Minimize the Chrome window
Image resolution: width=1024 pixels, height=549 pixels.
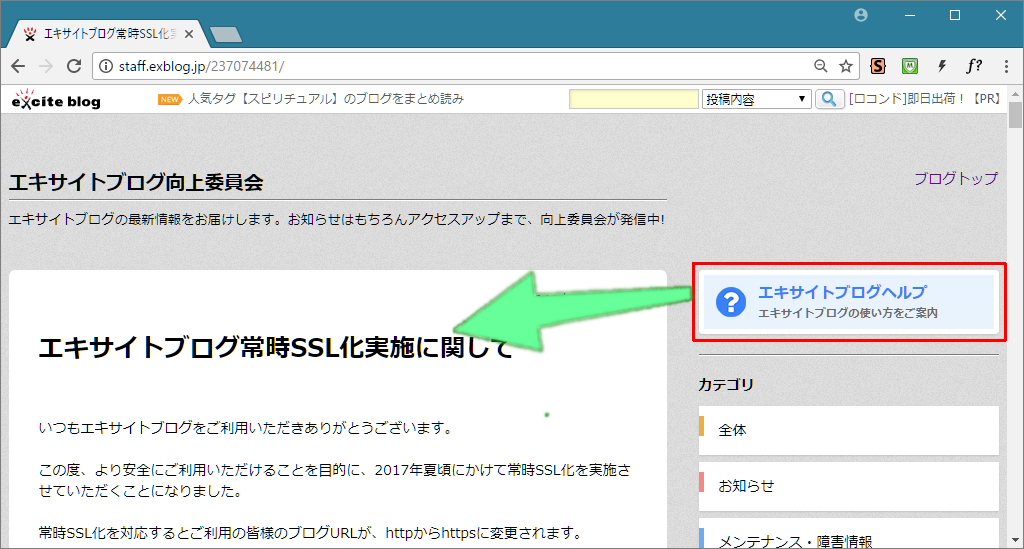[910, 15]
